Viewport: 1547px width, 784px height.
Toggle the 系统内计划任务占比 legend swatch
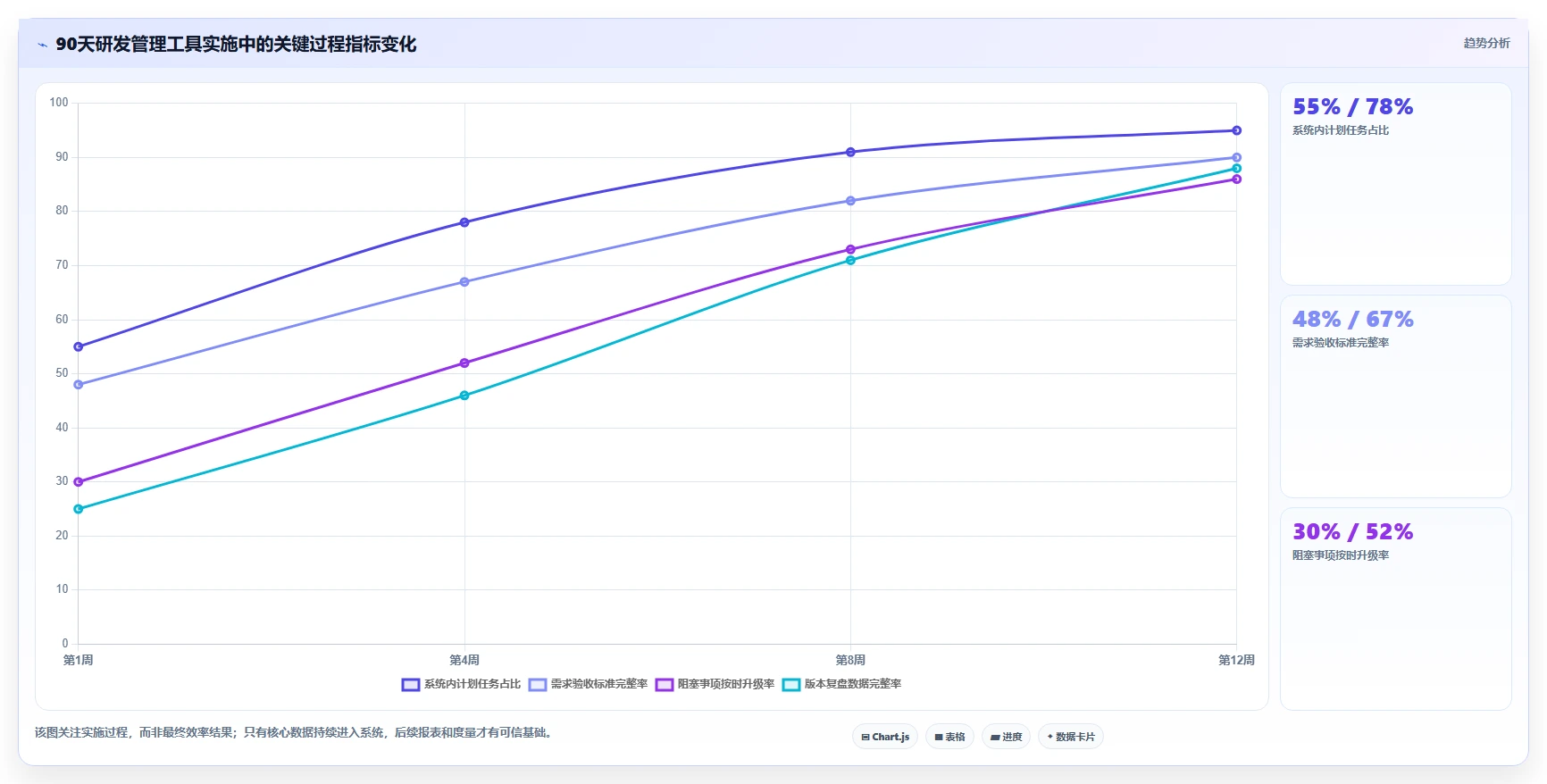click(x=411, y=685)
